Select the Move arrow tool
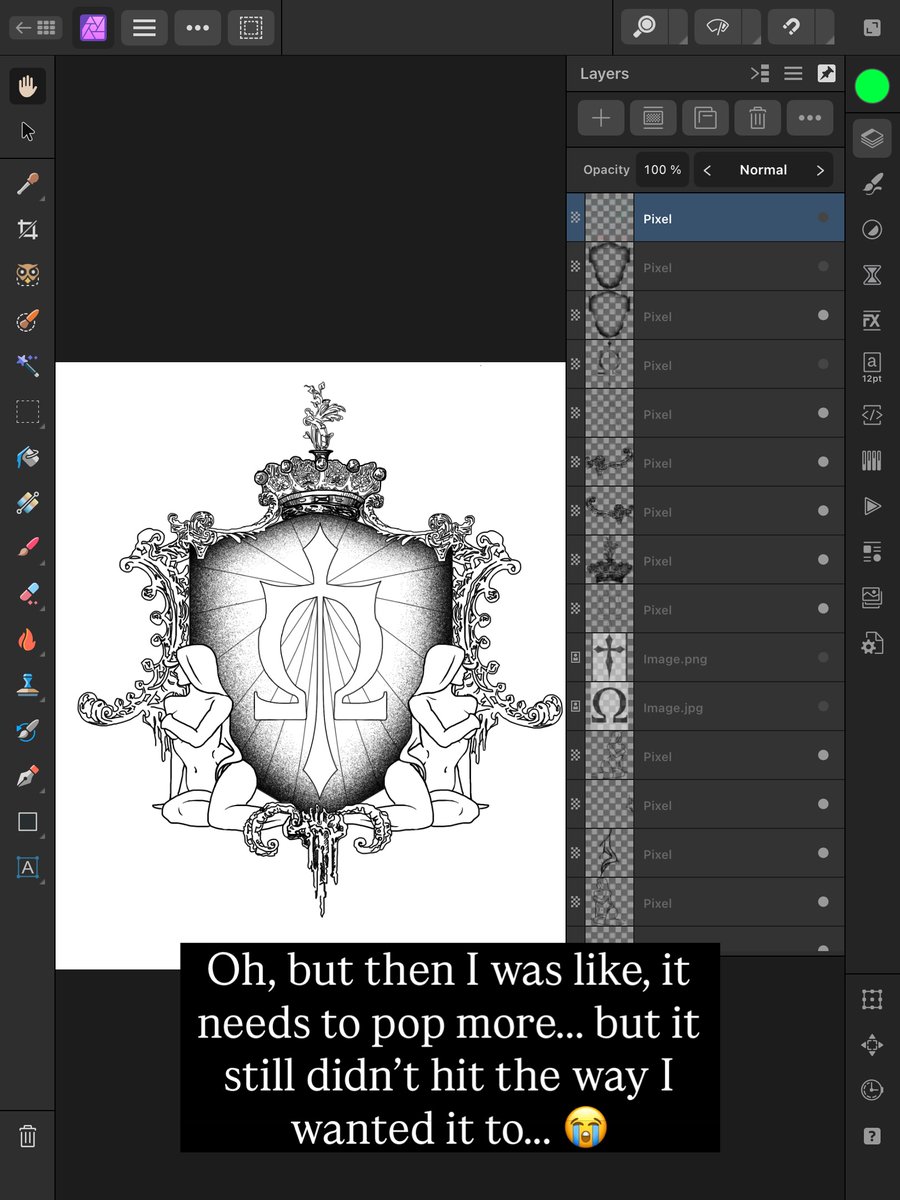The height and width of the screenshot is (1200, 900). (27, 132)
